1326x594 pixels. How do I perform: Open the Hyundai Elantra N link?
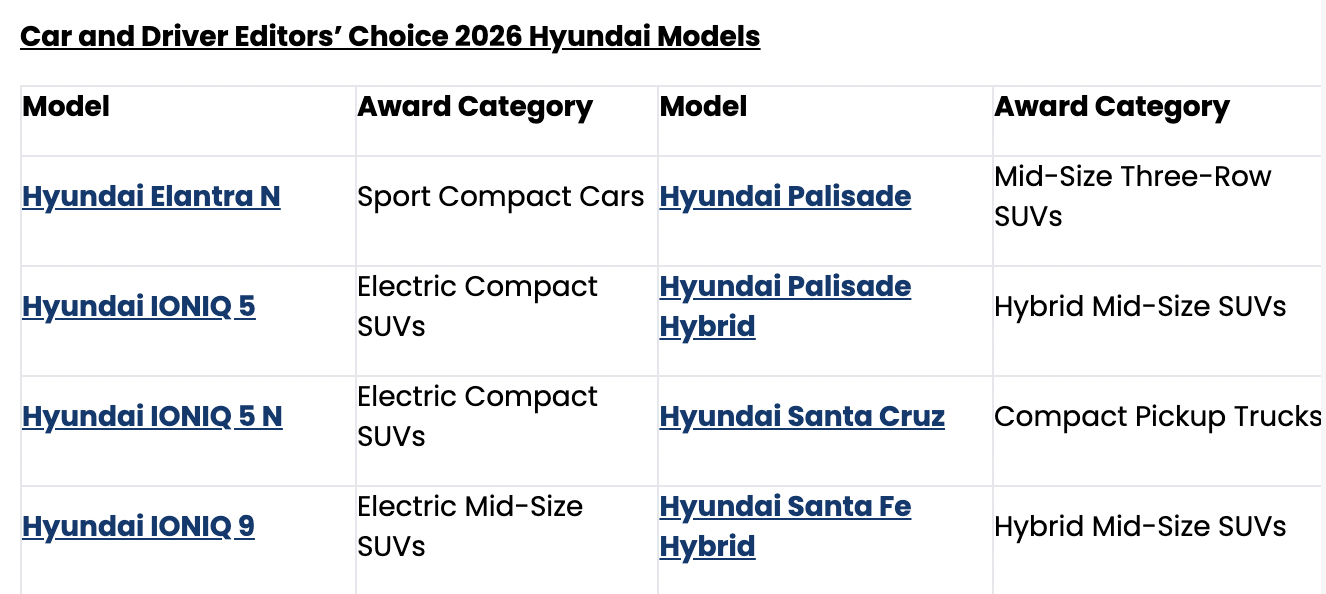151,196
